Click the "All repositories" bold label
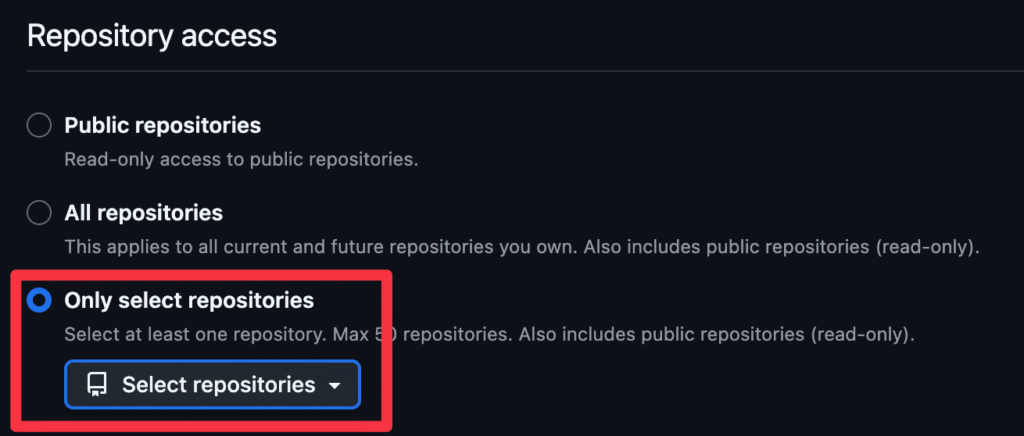 (x=144, y=213)
